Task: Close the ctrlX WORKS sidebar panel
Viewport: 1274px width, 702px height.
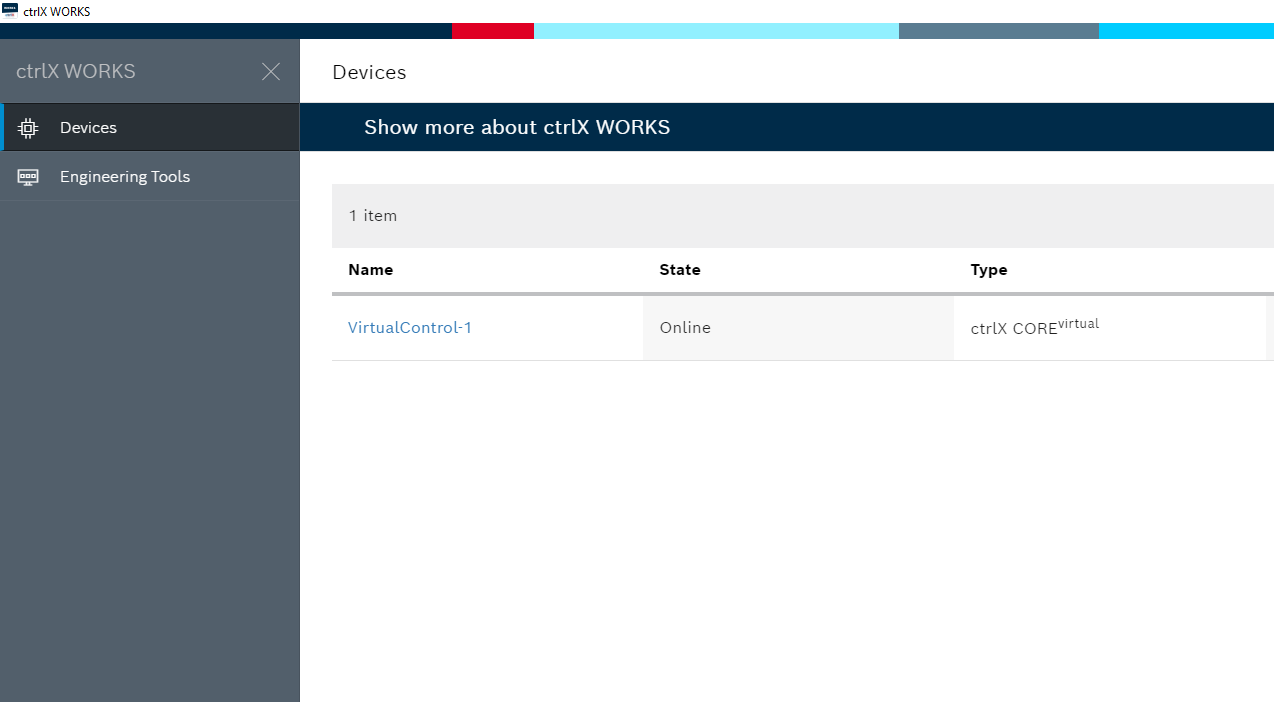Action: pos(271,71)
